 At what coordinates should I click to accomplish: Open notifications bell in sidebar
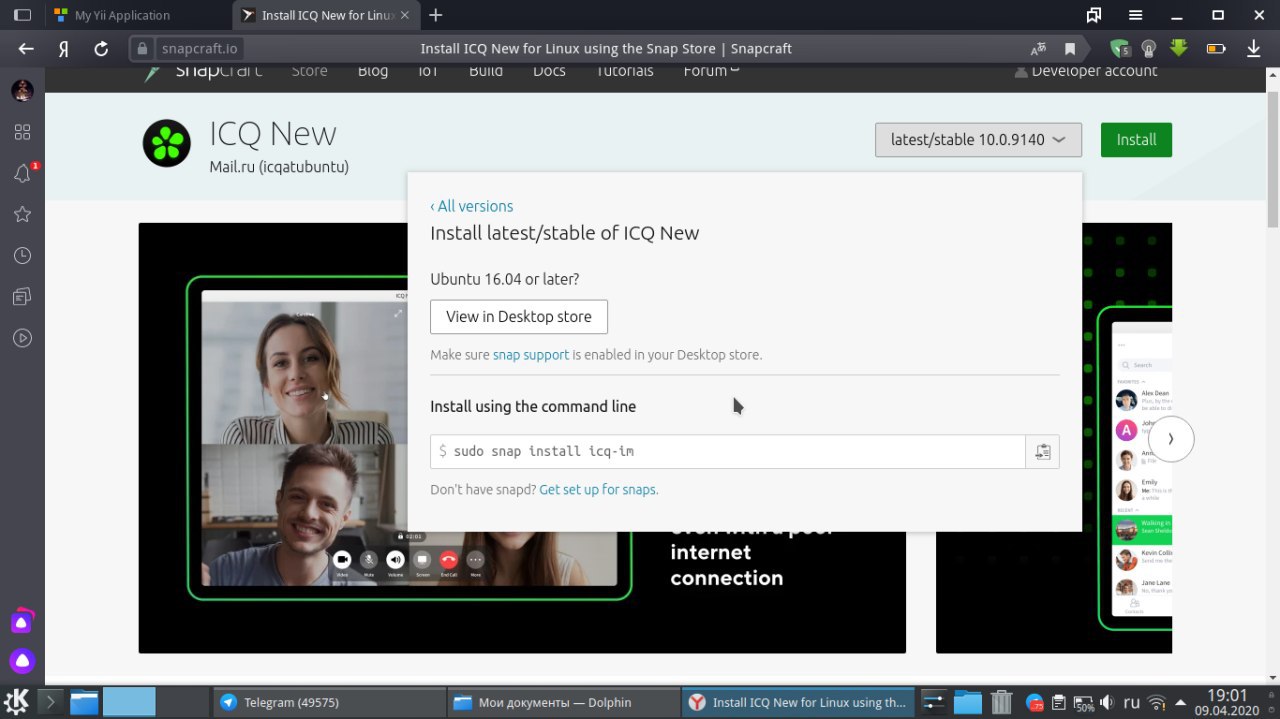pyautogui.click(x=22, y=173)
